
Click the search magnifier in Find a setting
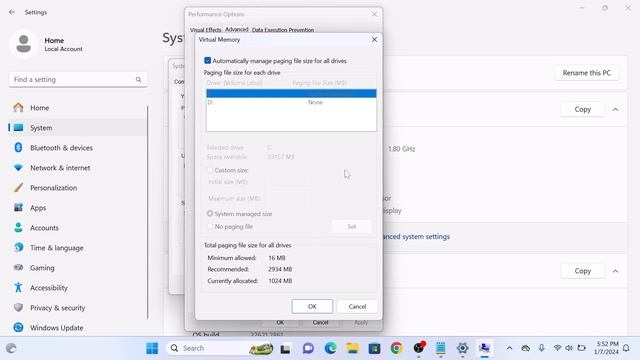138,80
